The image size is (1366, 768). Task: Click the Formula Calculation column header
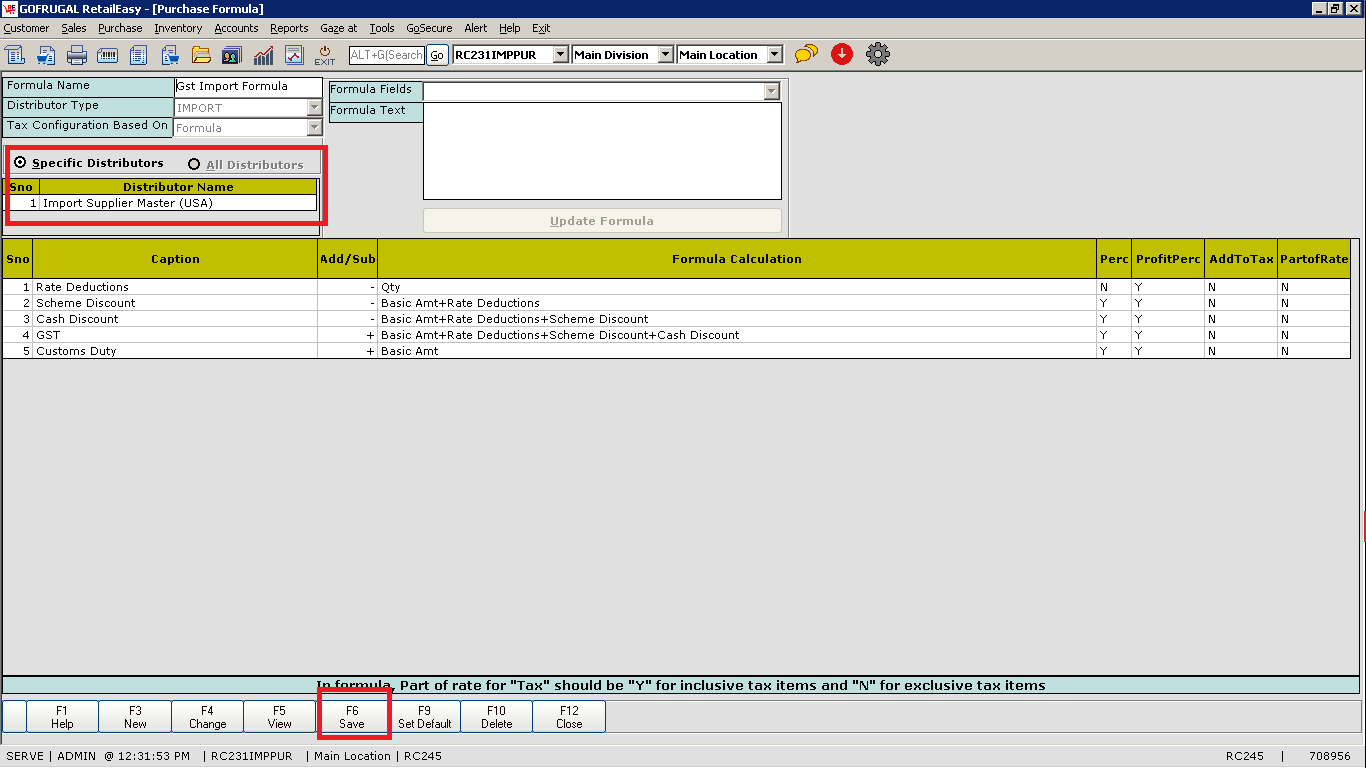tap(737, 259)
